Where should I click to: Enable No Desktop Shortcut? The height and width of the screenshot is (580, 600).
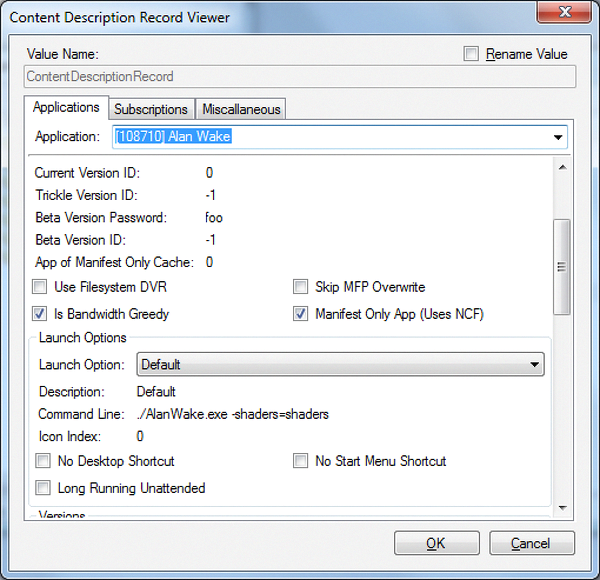click(x=43, y=461)
